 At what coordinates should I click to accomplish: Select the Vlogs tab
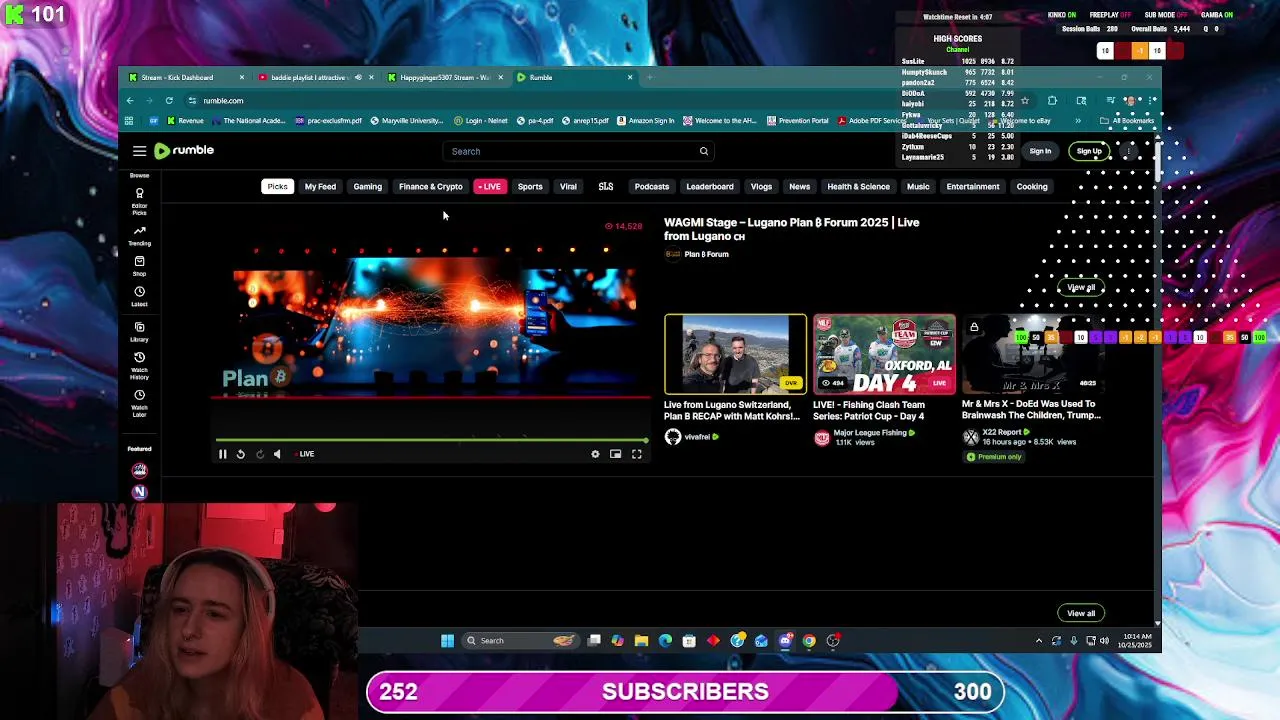761,187
